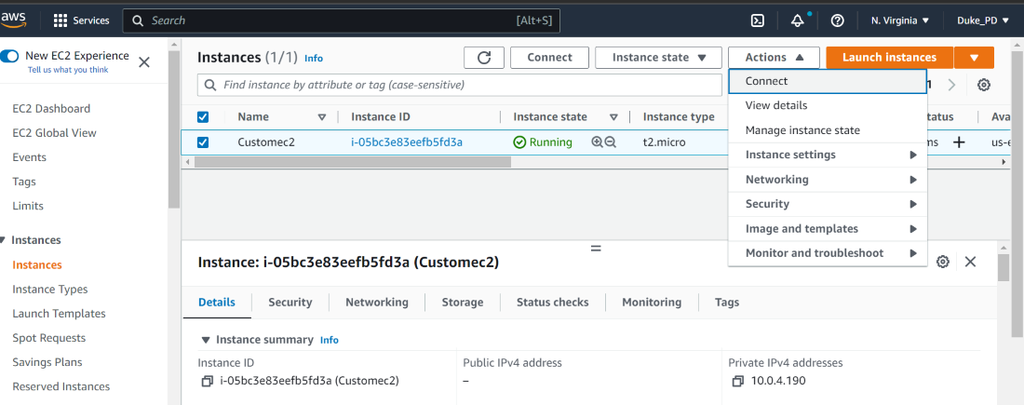Switch to the Details tab
Image resolution: width=1024 pixels, height=405 pixels.
[x=217, y=302]
